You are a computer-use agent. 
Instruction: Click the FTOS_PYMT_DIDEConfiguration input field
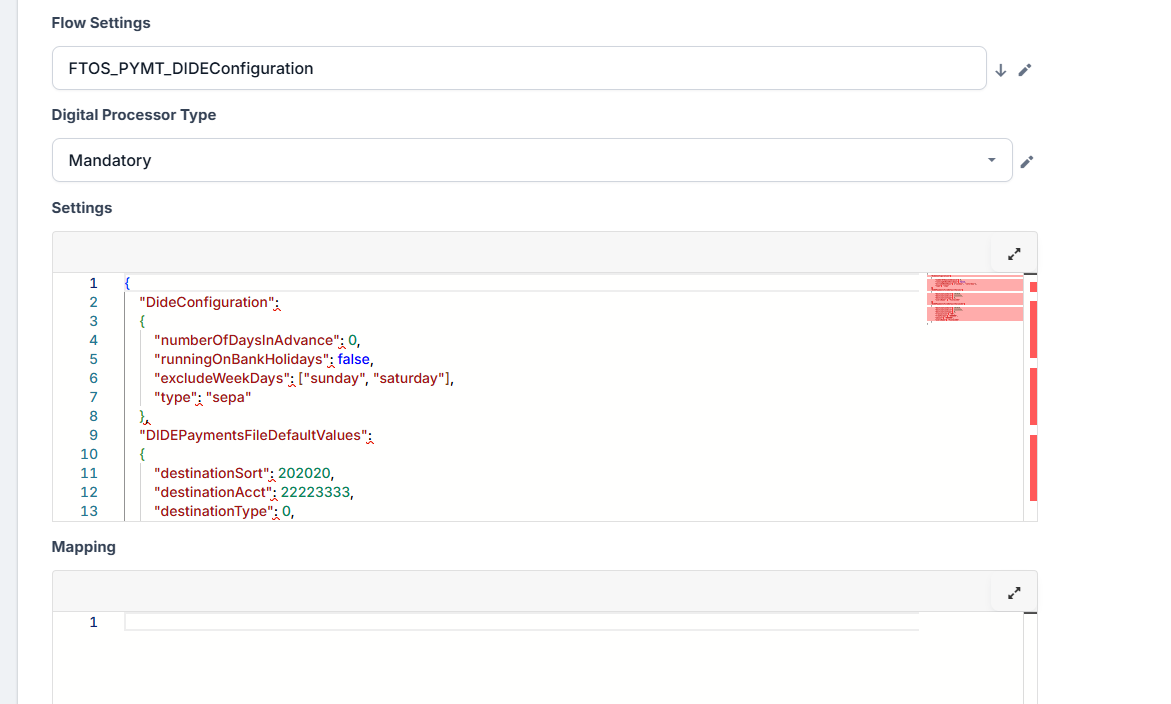[518, 68]
